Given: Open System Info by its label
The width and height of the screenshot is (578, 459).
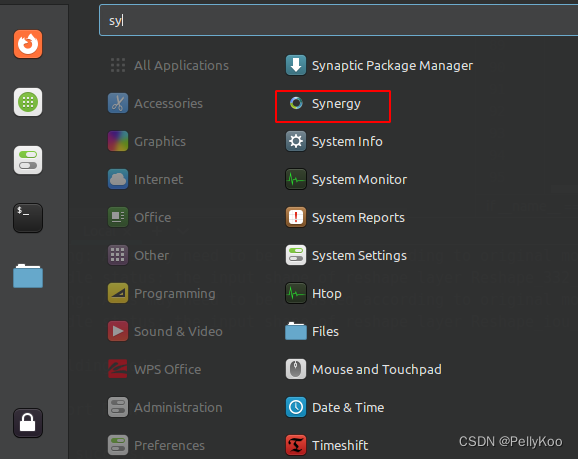Looking at the screenshot, I should pos(347,142).
